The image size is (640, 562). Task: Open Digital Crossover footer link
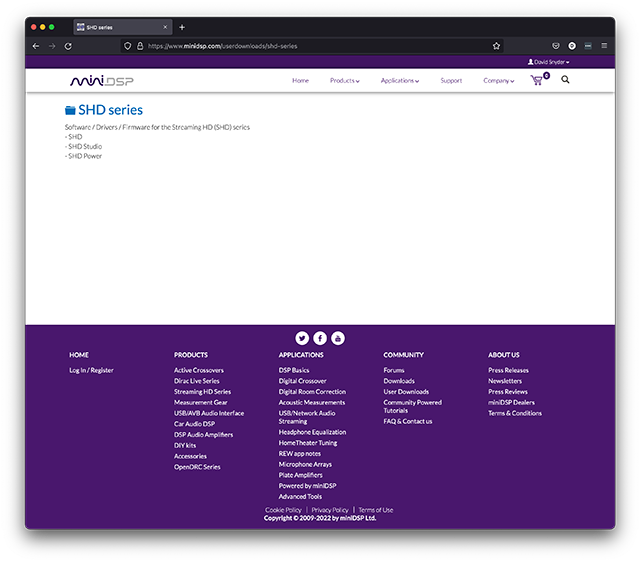[302, 381]
